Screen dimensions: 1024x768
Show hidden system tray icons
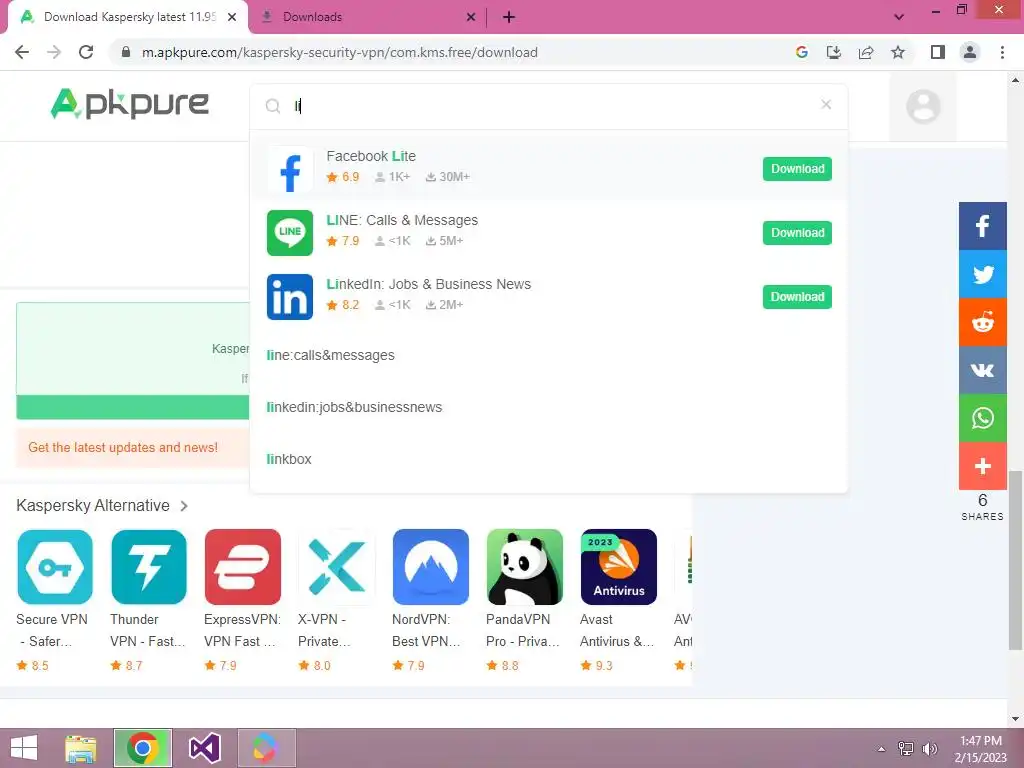pos(882,748)
